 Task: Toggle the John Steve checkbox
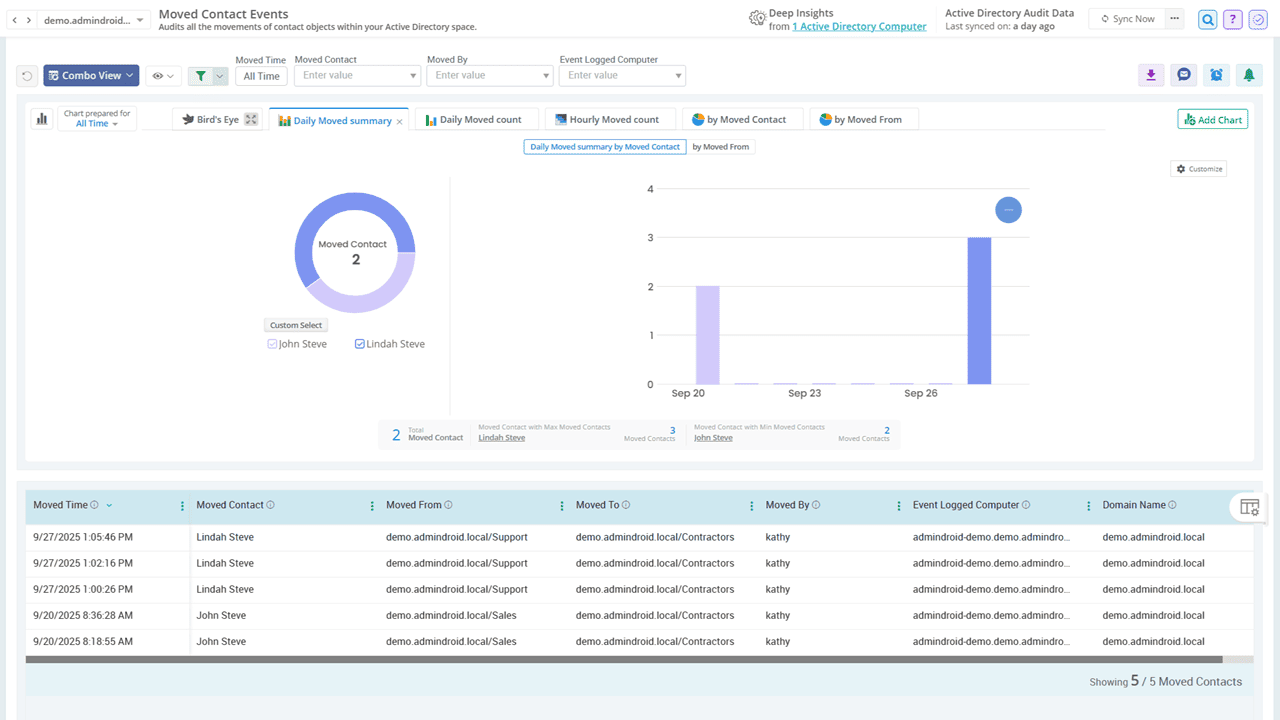272,344
